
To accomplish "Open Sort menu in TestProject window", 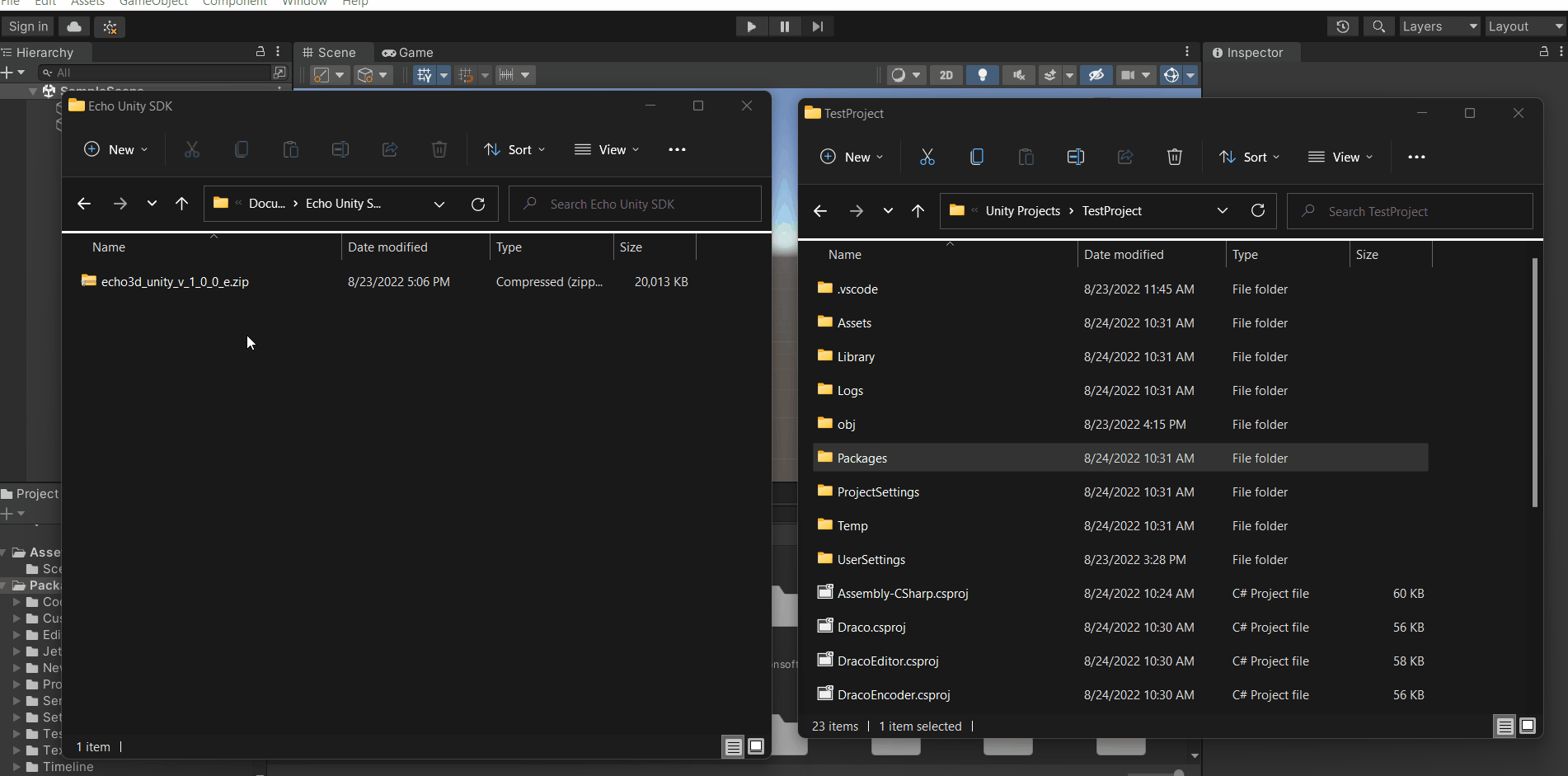I will pos(1250,157).
